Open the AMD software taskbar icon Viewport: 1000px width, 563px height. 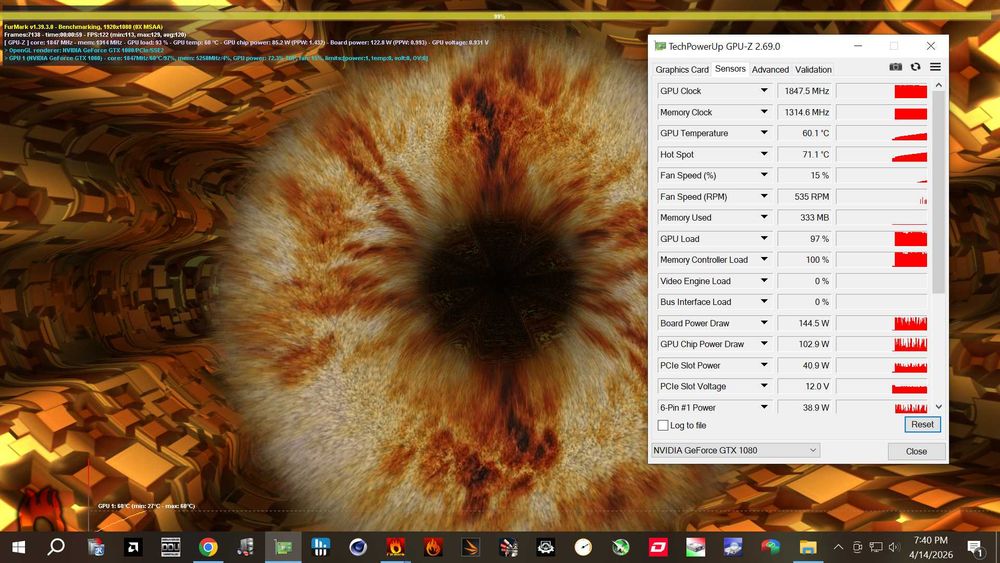pos(132,547)
